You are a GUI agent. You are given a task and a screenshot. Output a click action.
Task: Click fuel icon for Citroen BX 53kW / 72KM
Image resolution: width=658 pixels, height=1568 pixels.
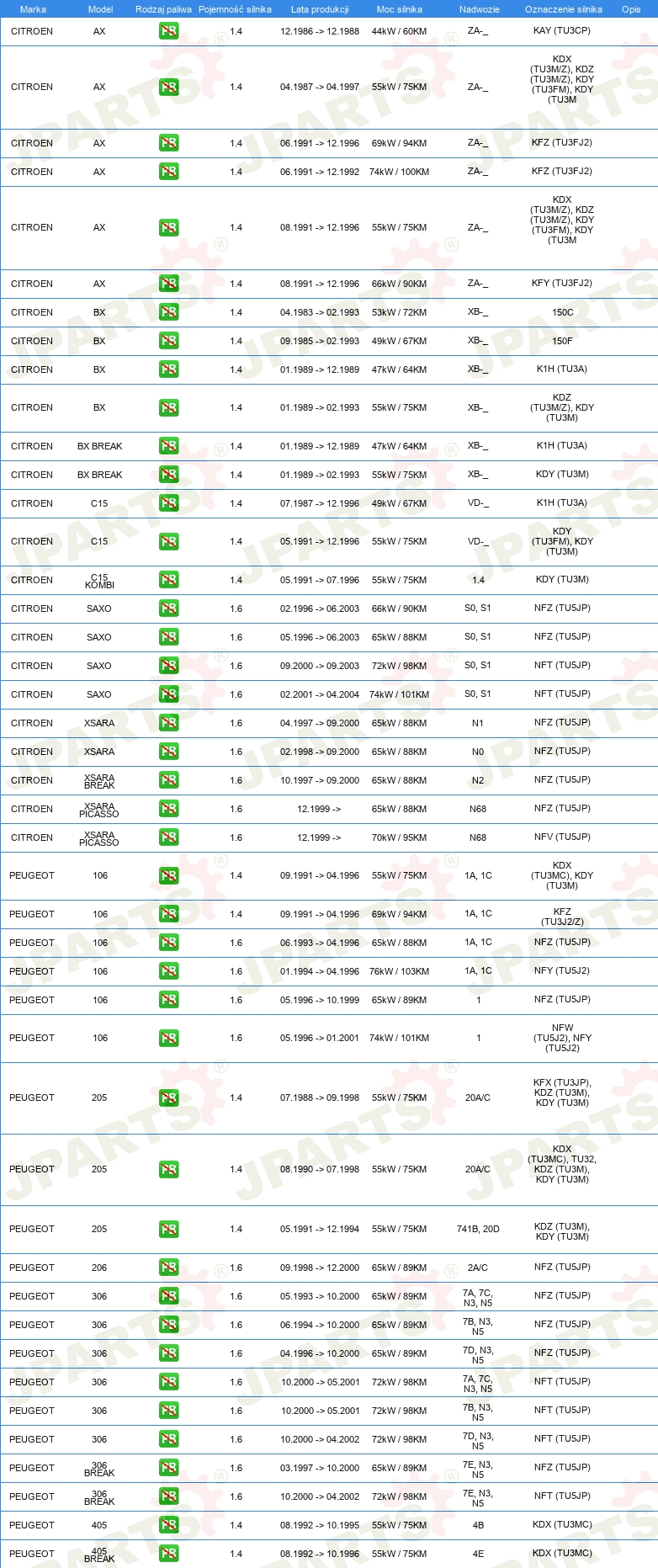168,312
